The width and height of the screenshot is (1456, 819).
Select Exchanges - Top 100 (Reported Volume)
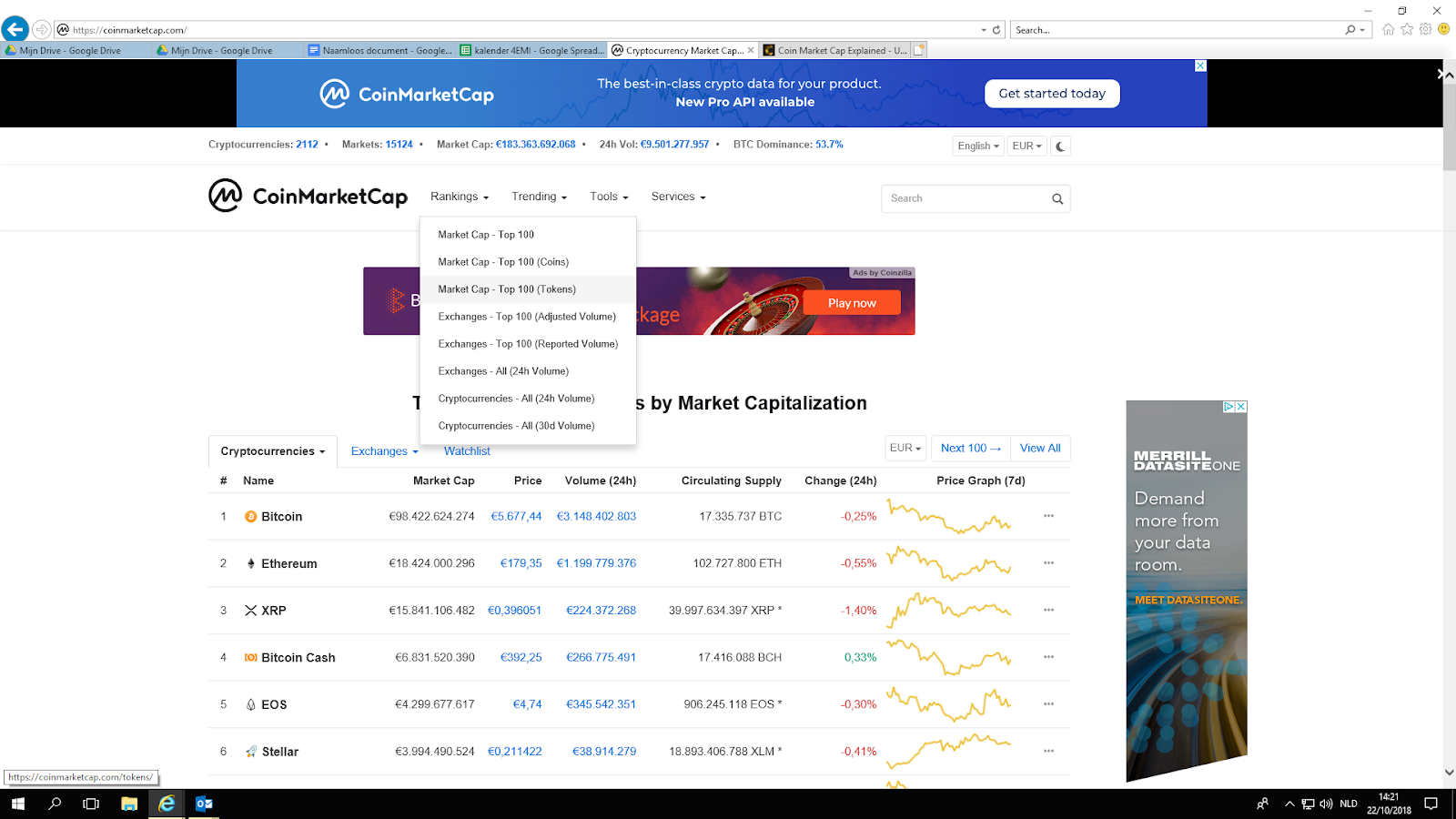click(528, 344)
